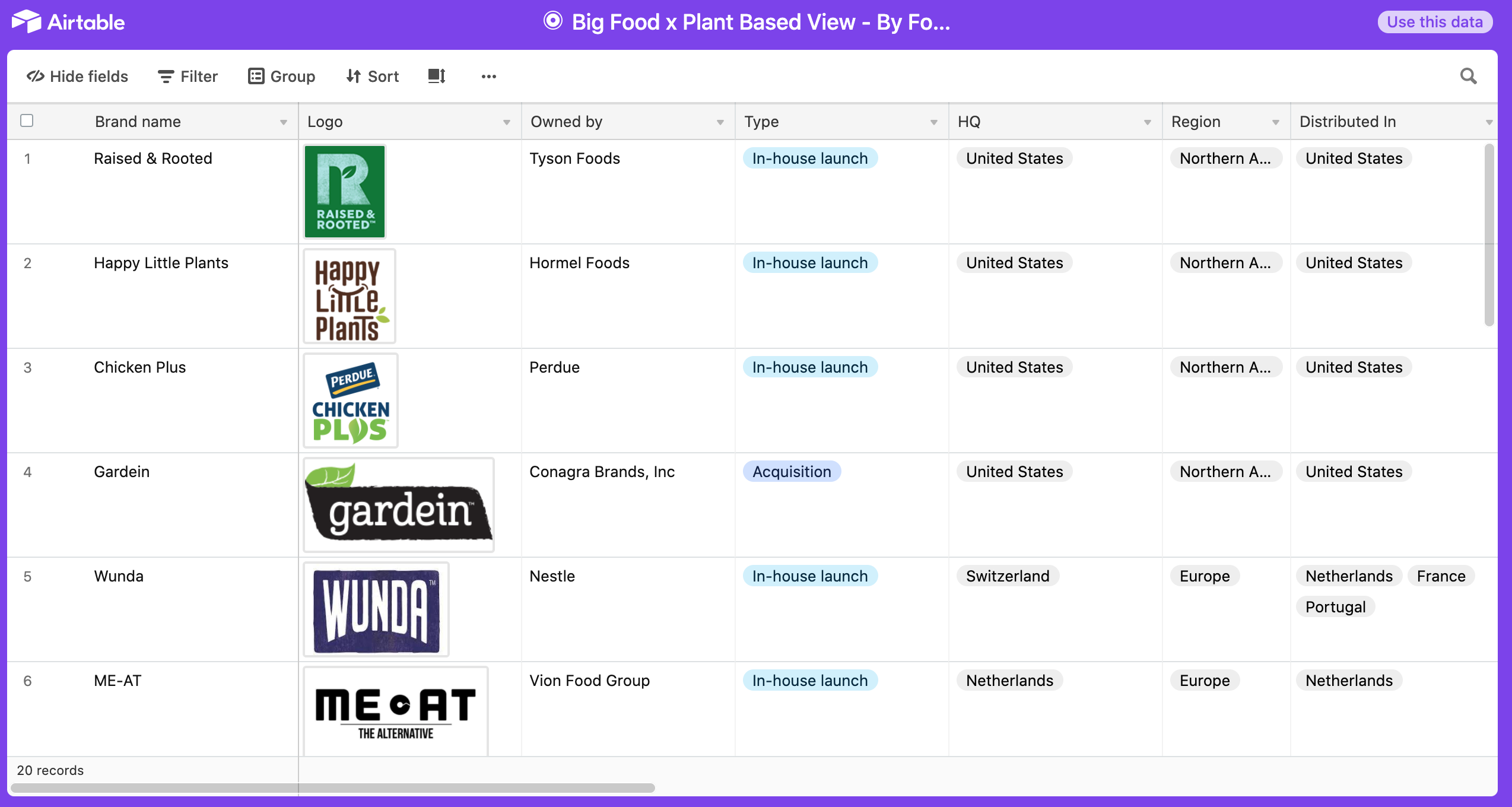Open the Filter menu
1512x807 pixels.
188,77
